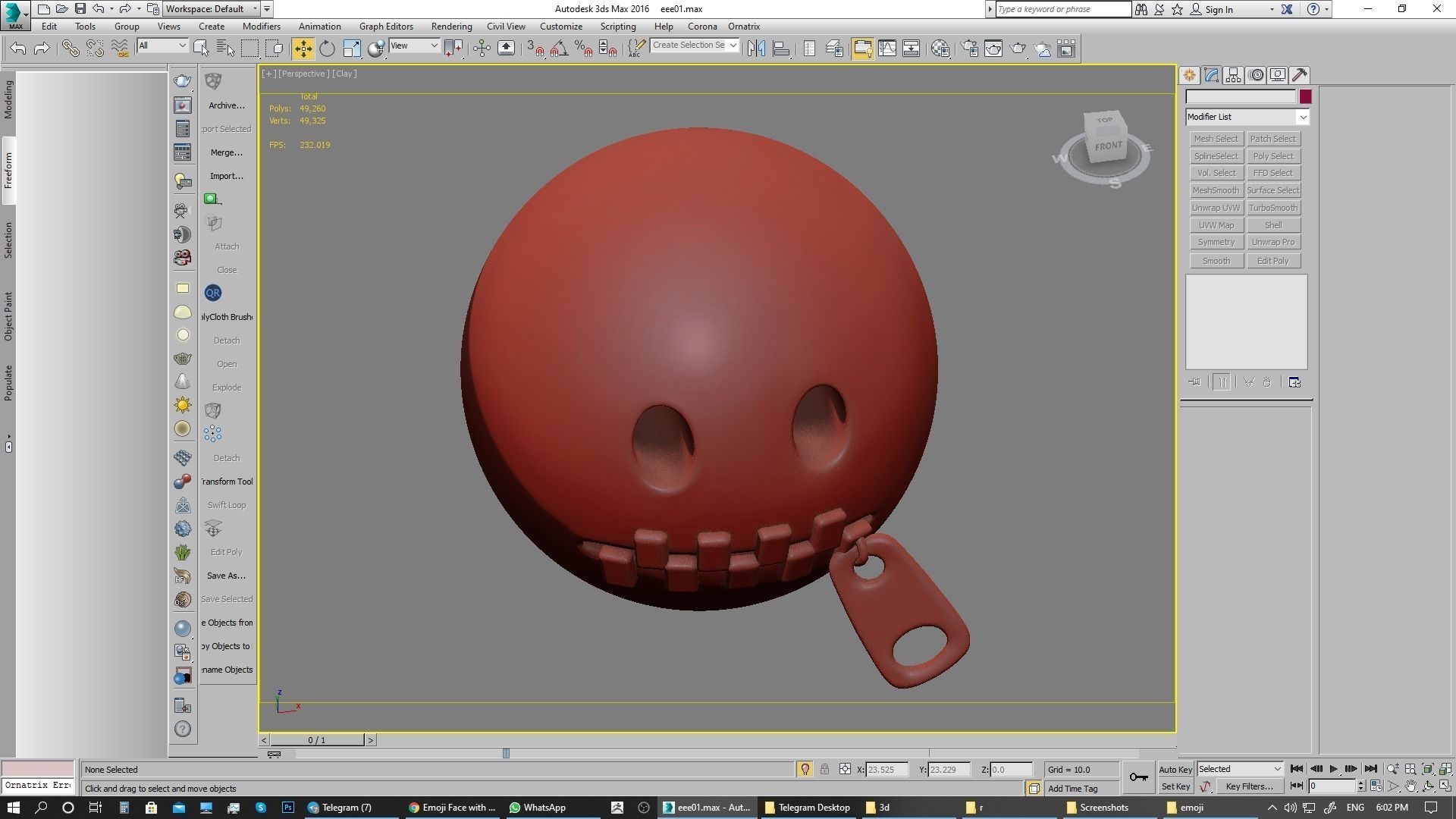
Task: Click the 0 / 1 time slider
Action: [317, 740]
